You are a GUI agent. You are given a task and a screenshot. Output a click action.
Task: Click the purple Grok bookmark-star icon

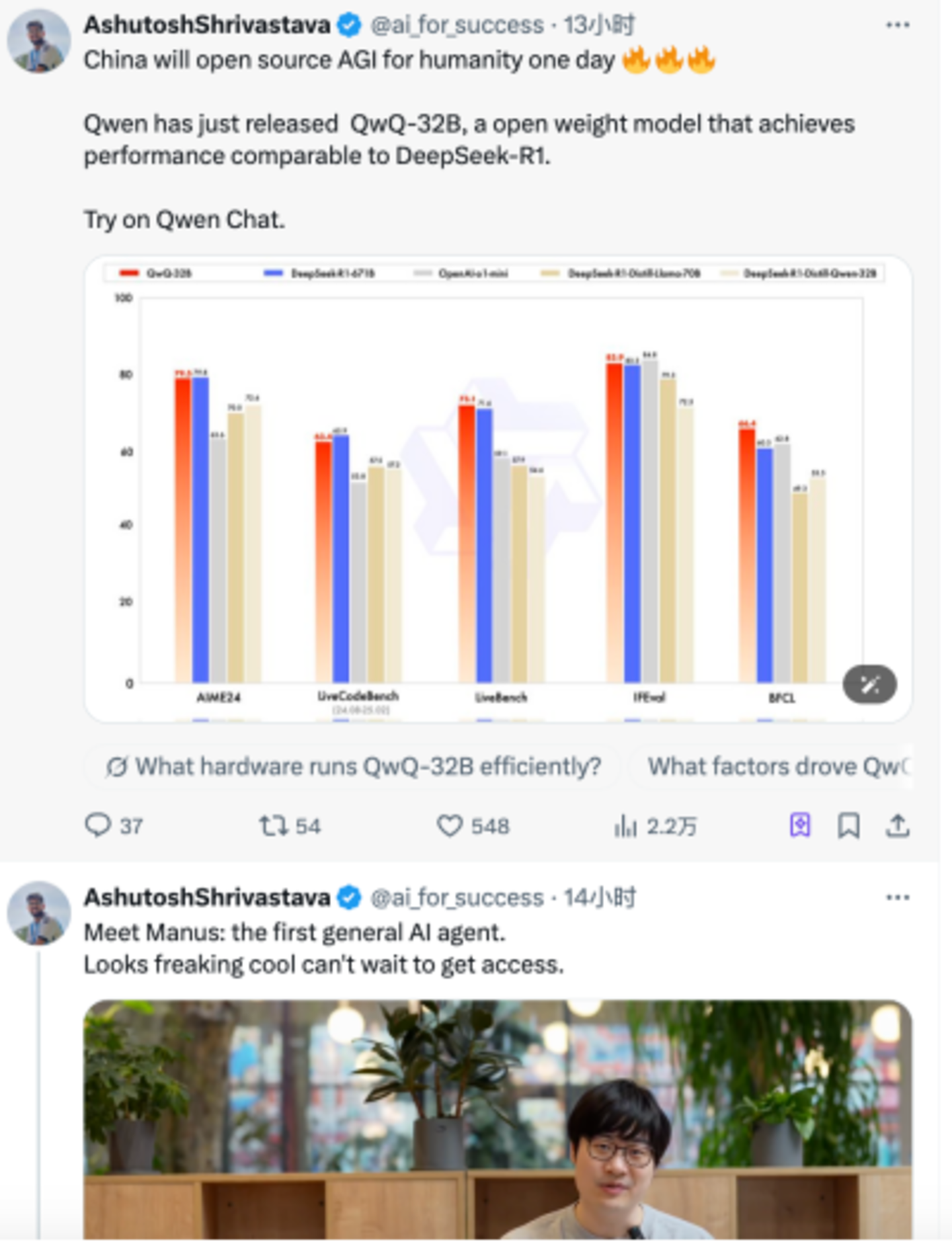tap(800, 825)
